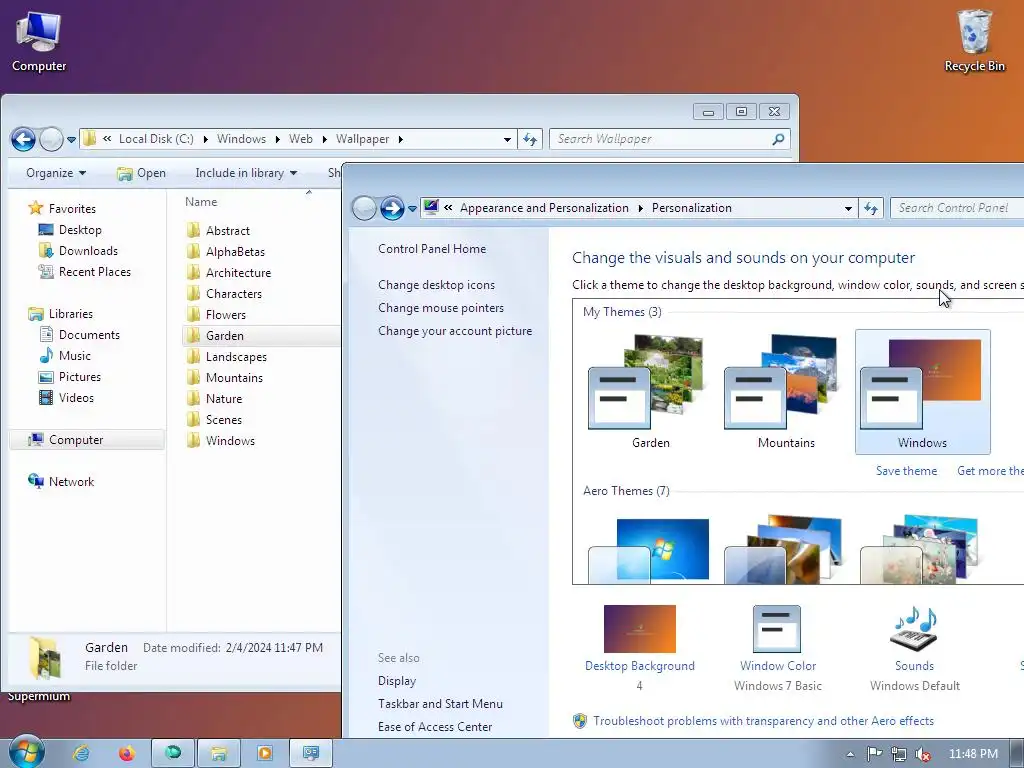Viewport: 1024px width, 768px height.
Task: Open the Music library
Action: tap(65, 356)
